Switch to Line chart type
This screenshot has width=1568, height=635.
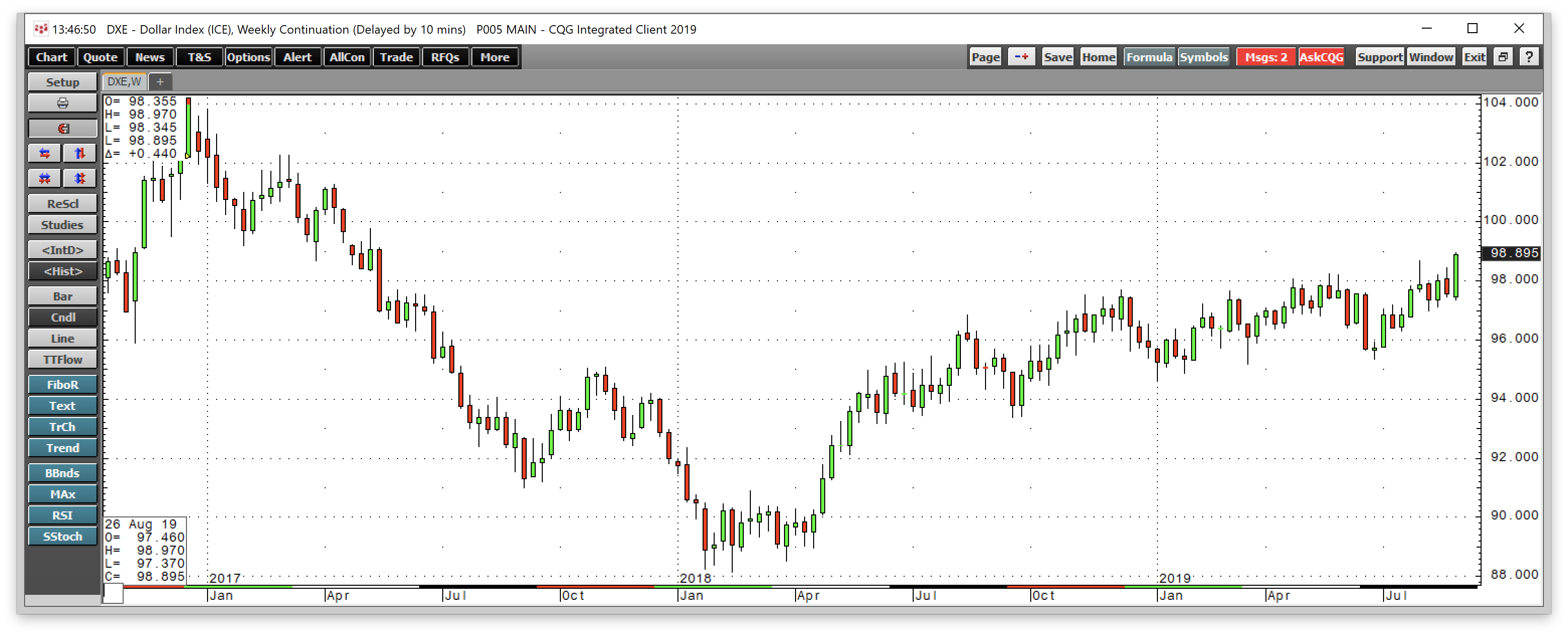pos(62,338)
